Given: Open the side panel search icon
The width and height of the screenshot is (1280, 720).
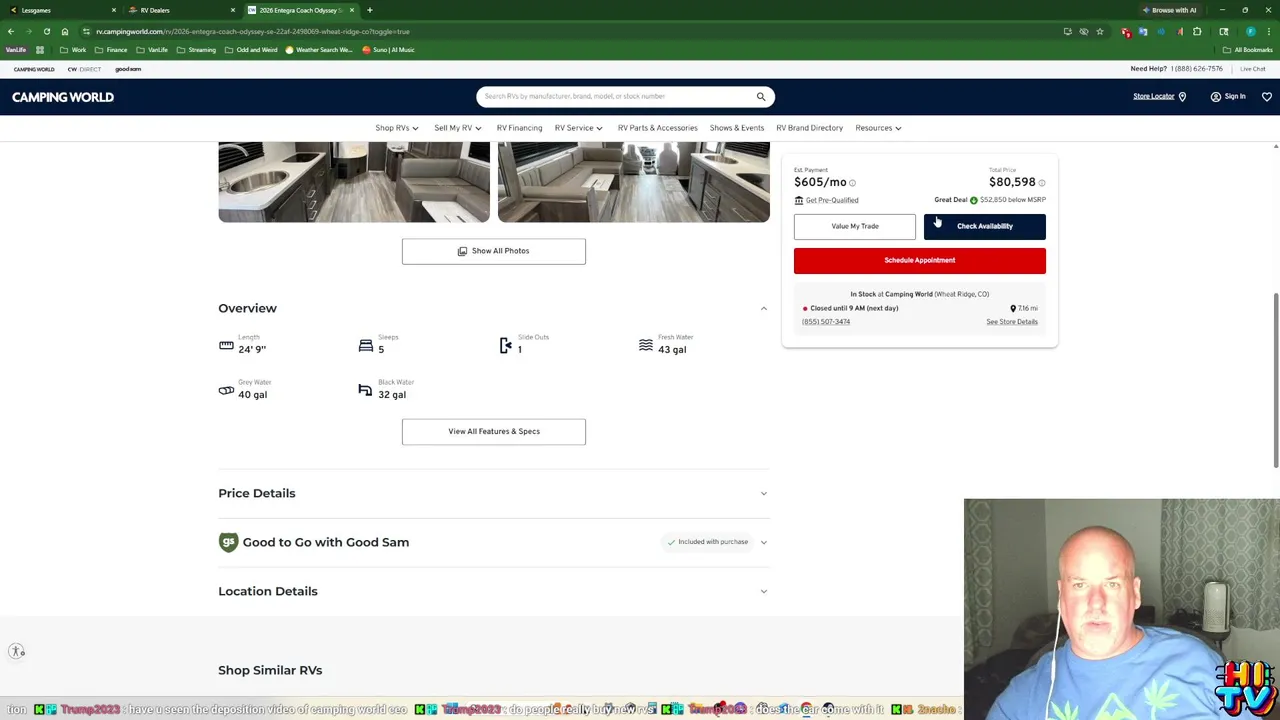Looking at the screenshot, I should click(x=1224, y=31).
